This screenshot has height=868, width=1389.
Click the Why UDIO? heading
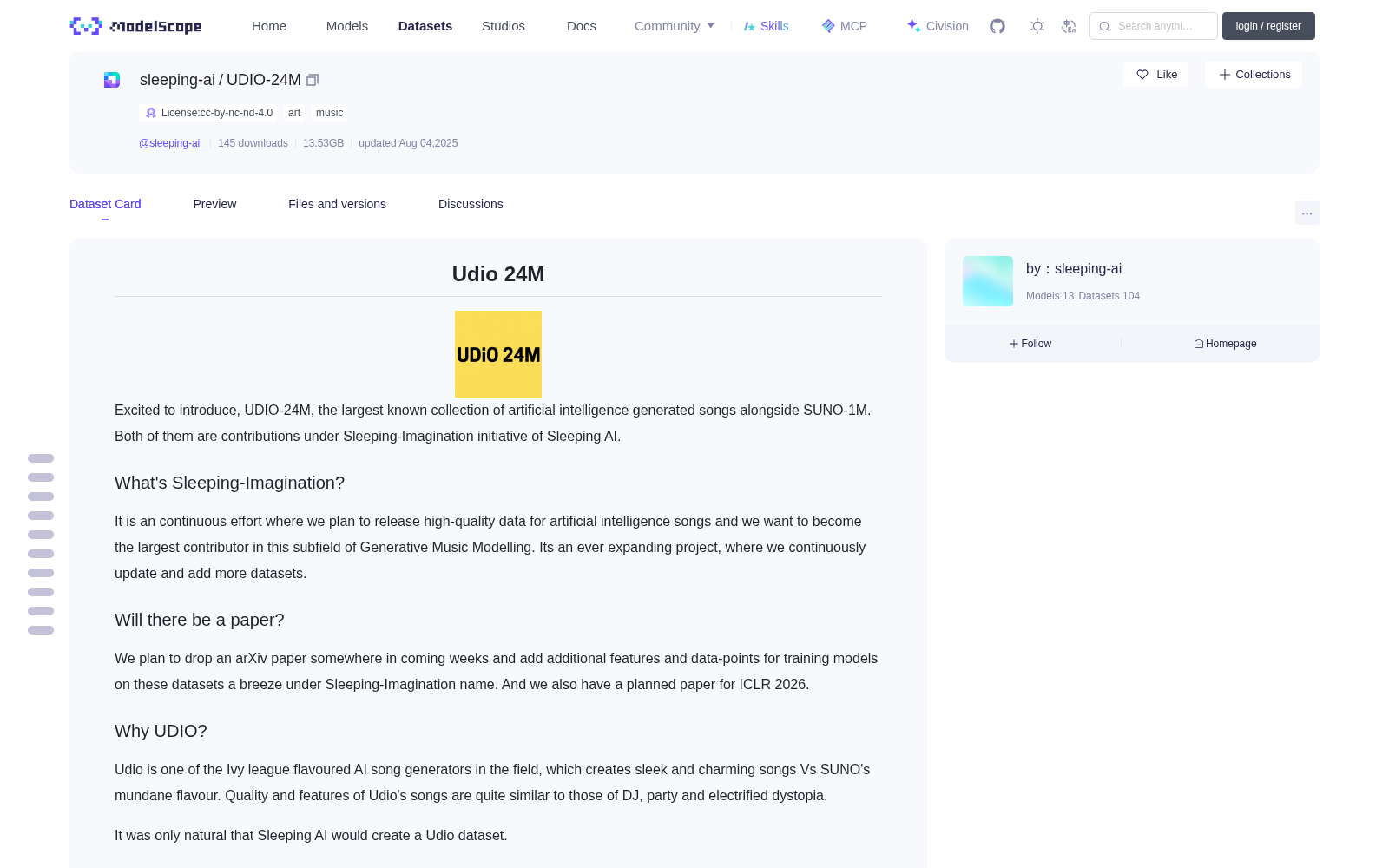tap(161, 731)
